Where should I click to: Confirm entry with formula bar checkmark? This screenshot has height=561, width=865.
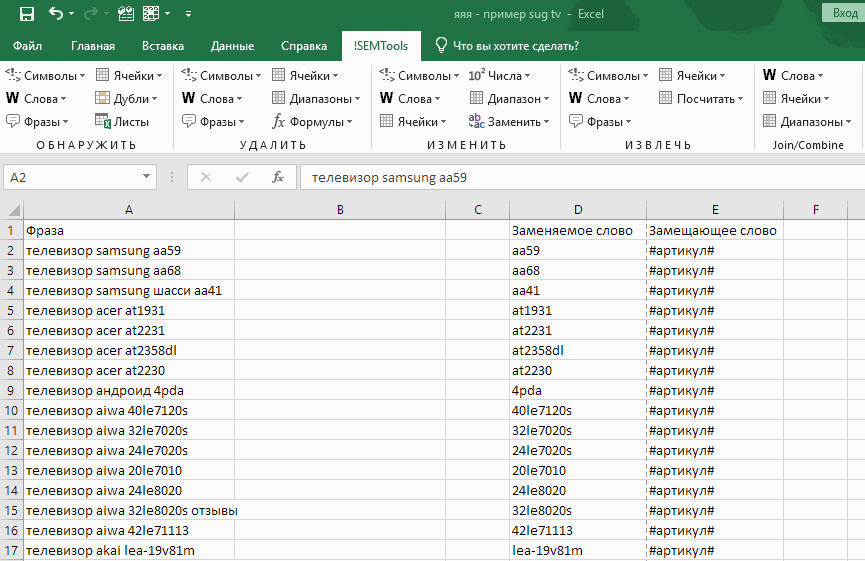[x=242, y=177]
